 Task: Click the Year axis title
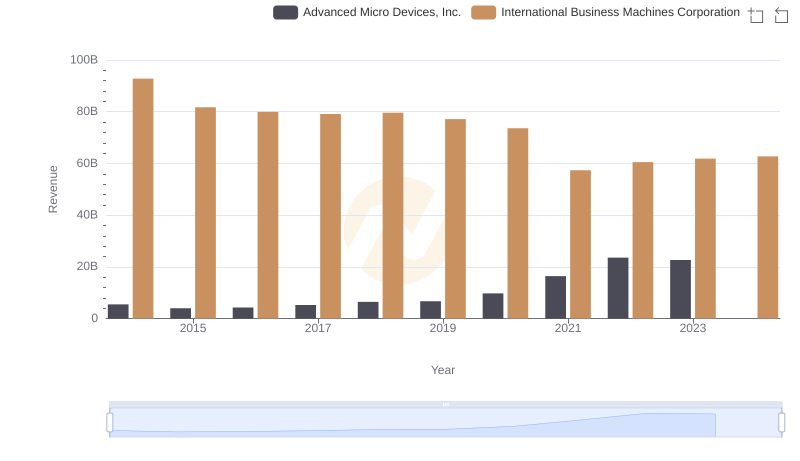(443, 370)
